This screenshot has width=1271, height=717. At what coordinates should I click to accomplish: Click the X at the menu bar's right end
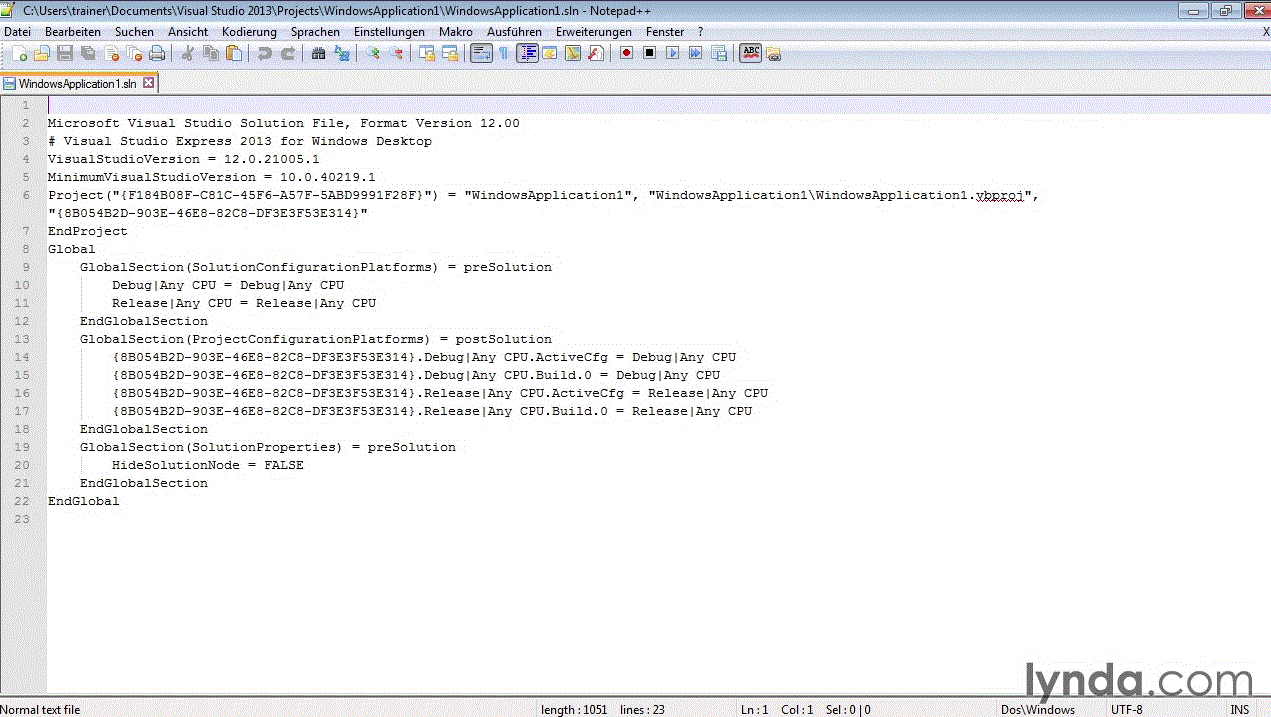[1265, 32]
